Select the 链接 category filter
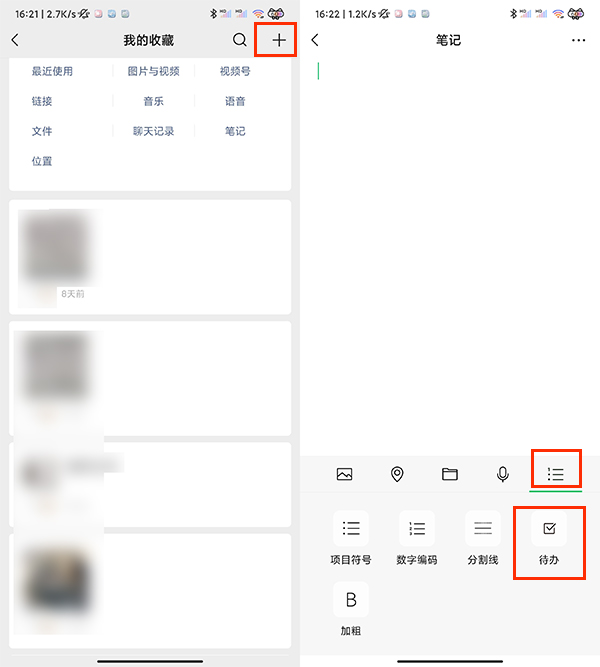Image resolution: width=600 pixels, height=667 pixels. tap(42, 101)
